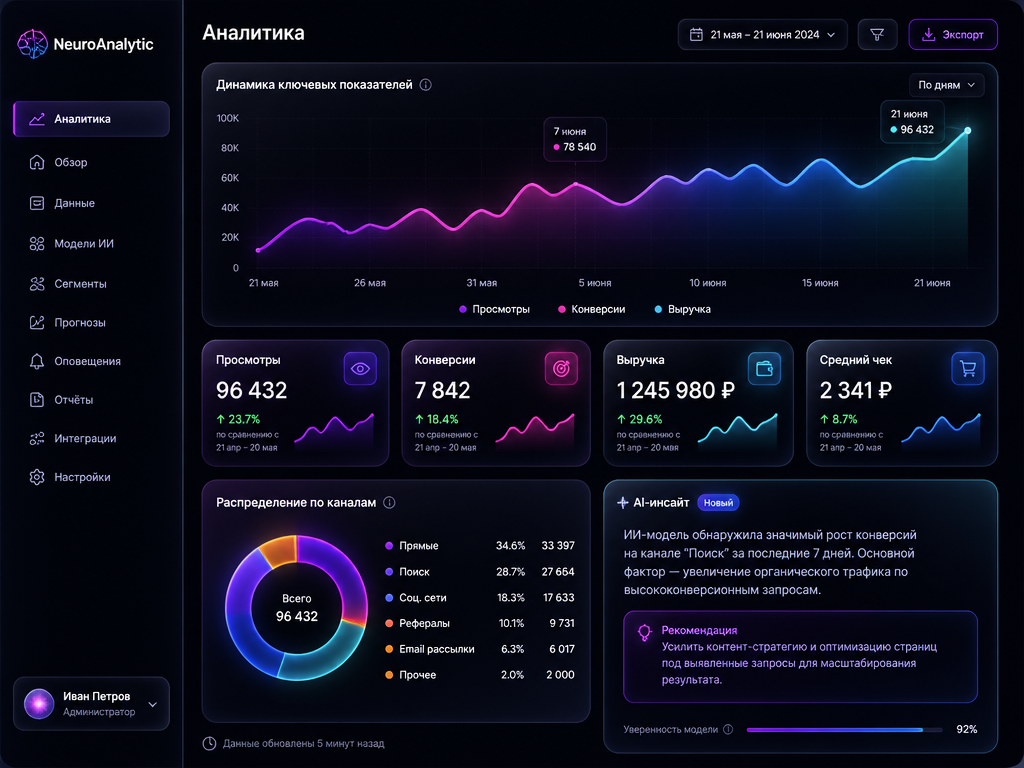Click the 92% confidence value
This screenshot has height=768, width=1024.
click(967, 729)
